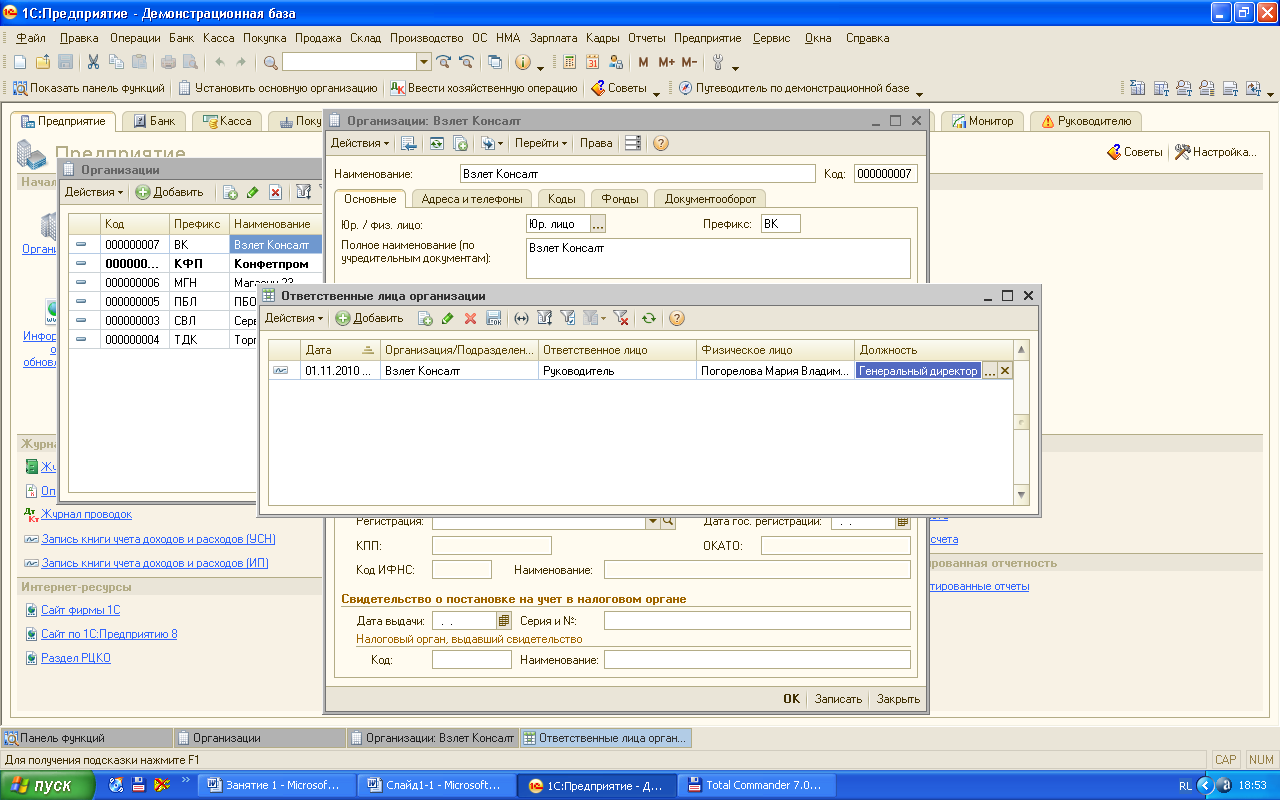Viewport: 1280px width, 800px height.
Task: Open Действия dropdown in Ответственные лица window
Action: point(294,318)
